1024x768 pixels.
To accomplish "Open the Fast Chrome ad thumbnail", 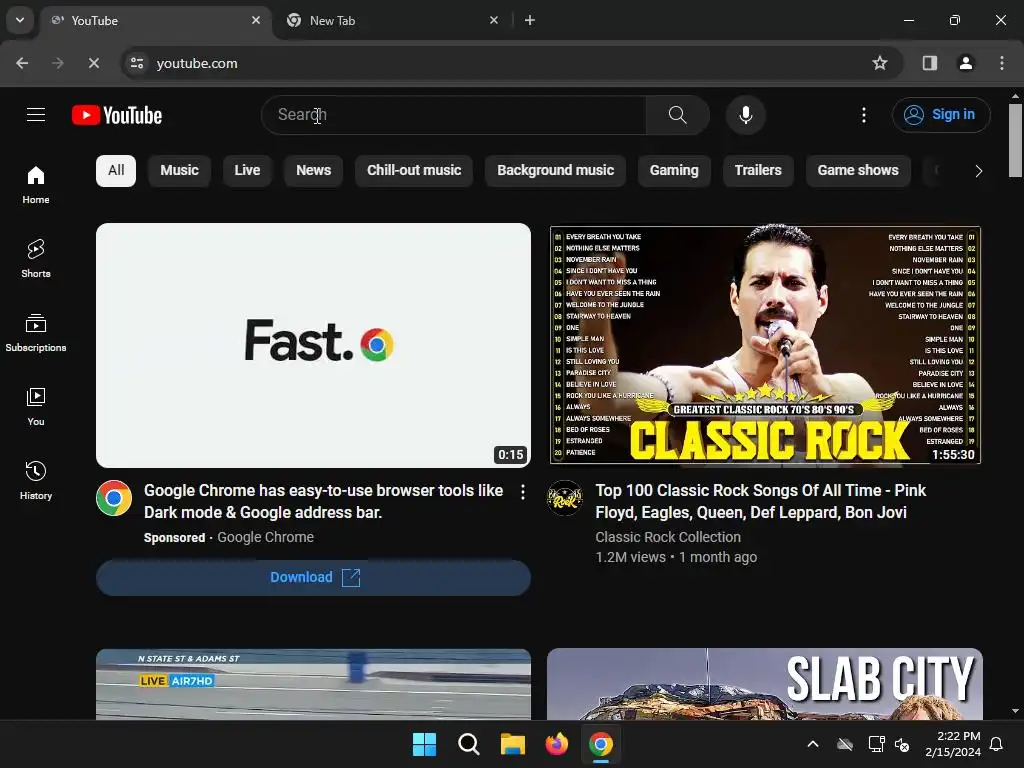I will click(x=313, y=345).
